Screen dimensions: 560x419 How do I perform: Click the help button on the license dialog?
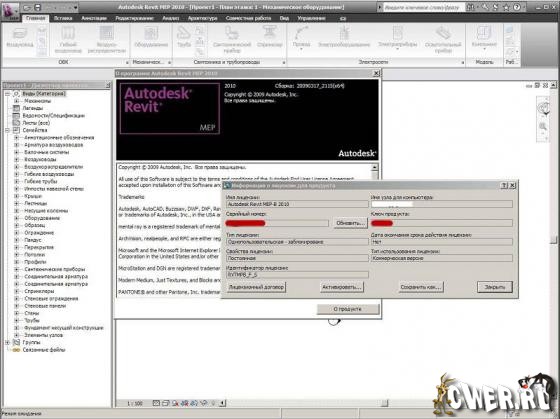(504, 185)
